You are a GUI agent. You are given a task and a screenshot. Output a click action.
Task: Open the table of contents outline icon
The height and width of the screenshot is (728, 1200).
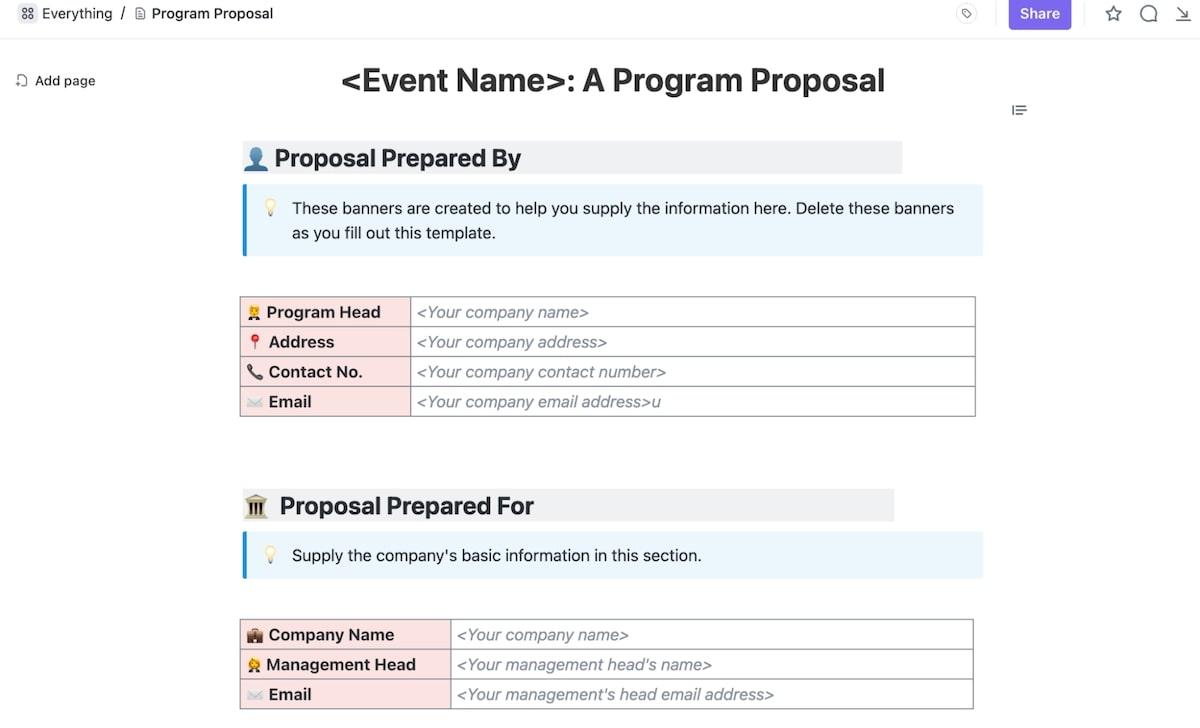[1019, 110]
